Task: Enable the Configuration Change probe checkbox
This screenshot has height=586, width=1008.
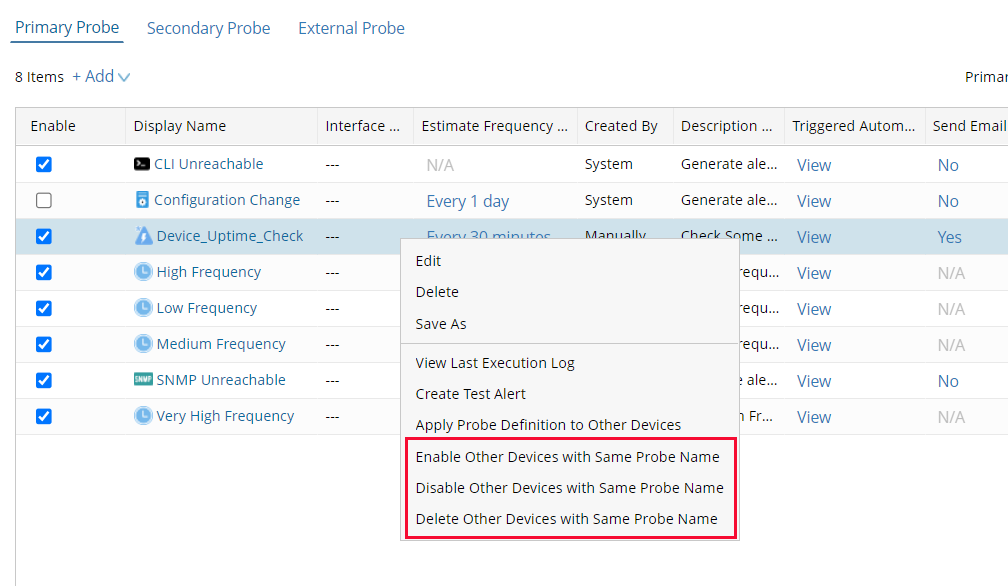Action: point(44,200)
